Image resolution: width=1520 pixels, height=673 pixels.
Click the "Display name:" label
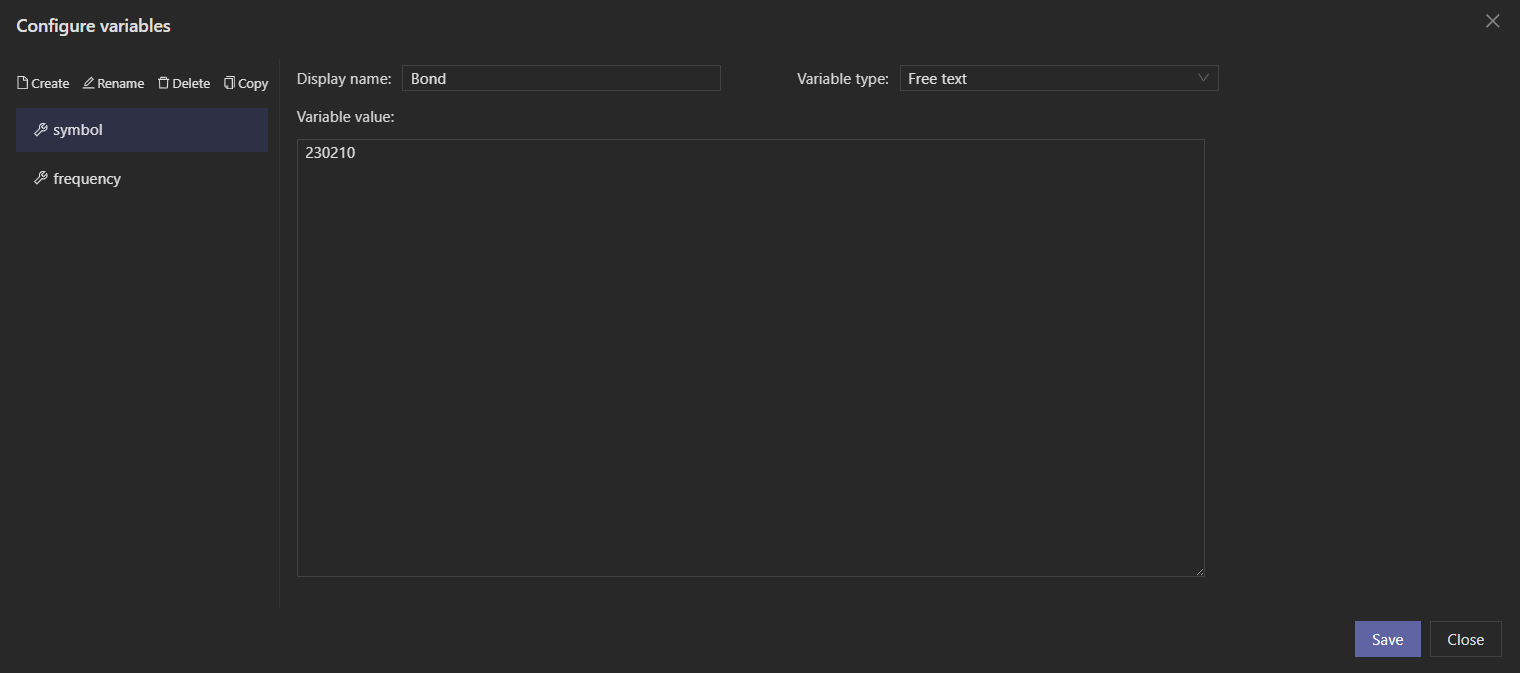[x=344, y=78]
